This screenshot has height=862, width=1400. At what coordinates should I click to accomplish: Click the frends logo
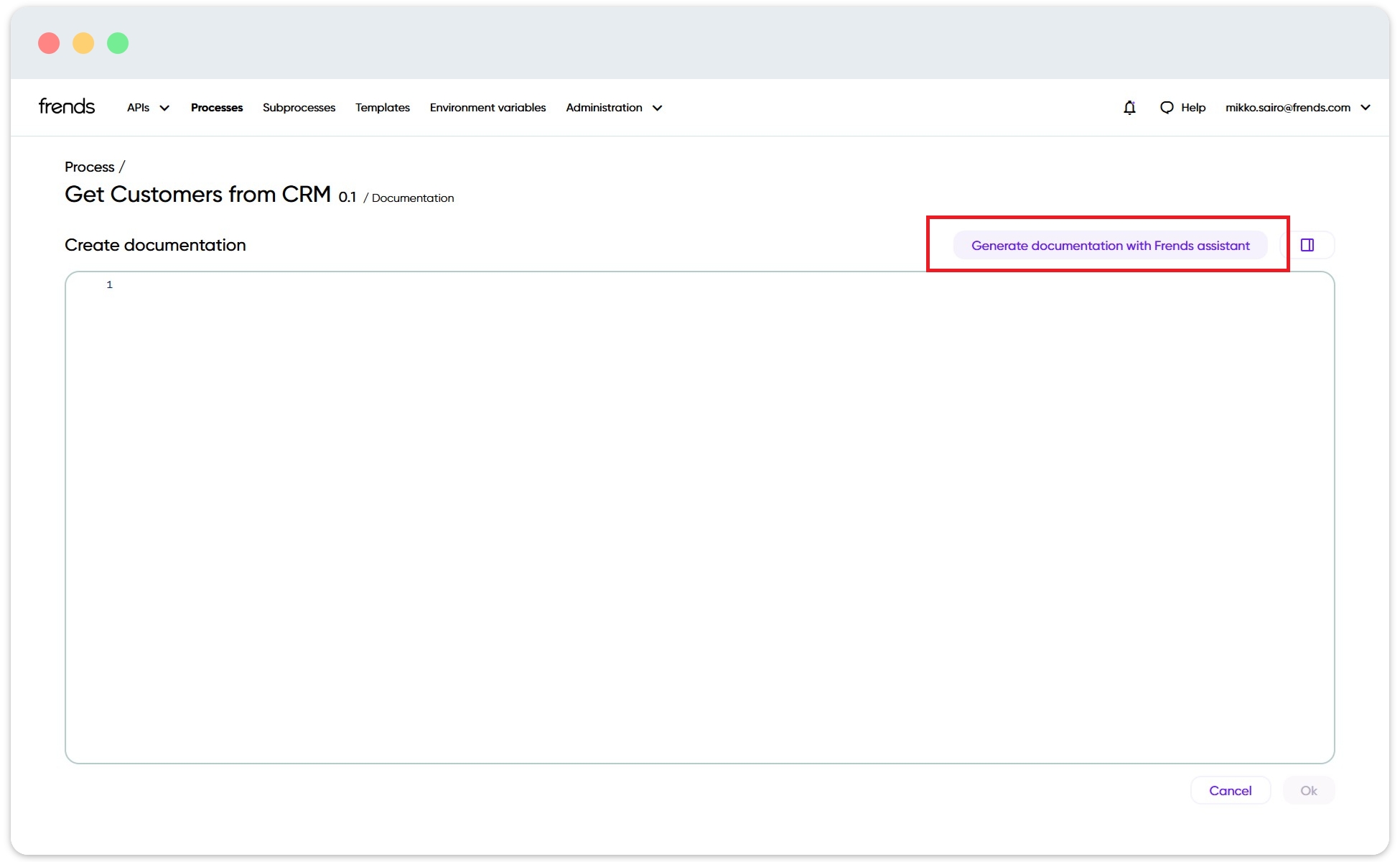pyautogui.click(x=66, y=106)
